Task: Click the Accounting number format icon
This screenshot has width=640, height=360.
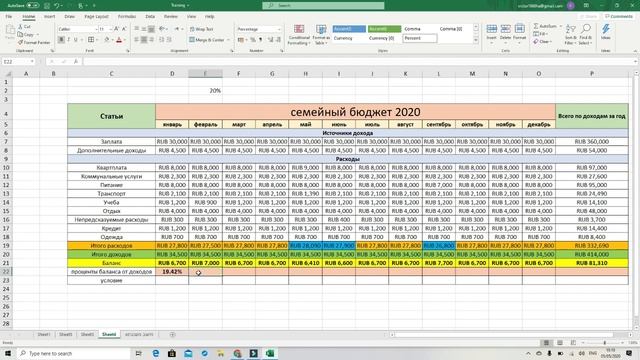Action: 240,40
